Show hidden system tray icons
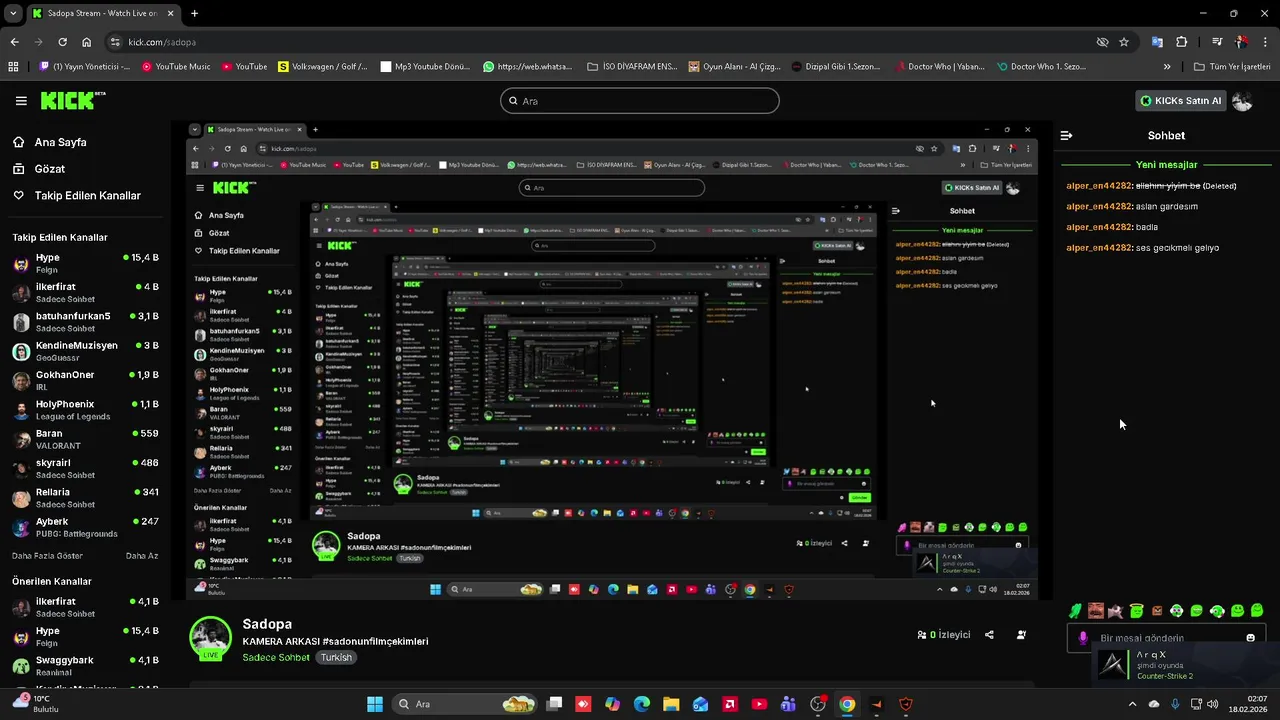The width and height of the screenshot is (1280, 720). pos(1132,704)
